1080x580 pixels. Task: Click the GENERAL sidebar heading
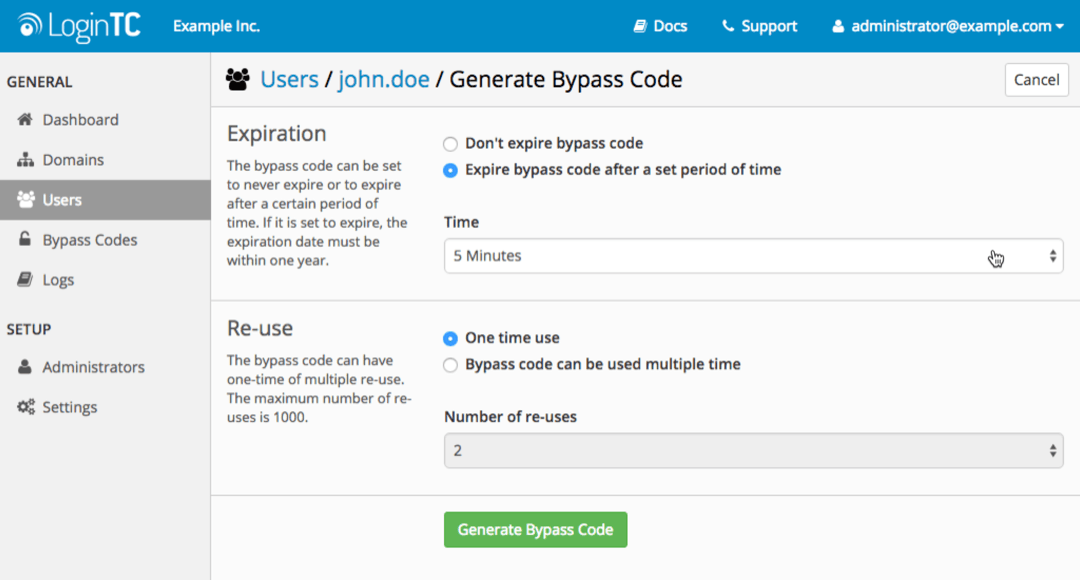pyautogui.click(x=39, y=82)
